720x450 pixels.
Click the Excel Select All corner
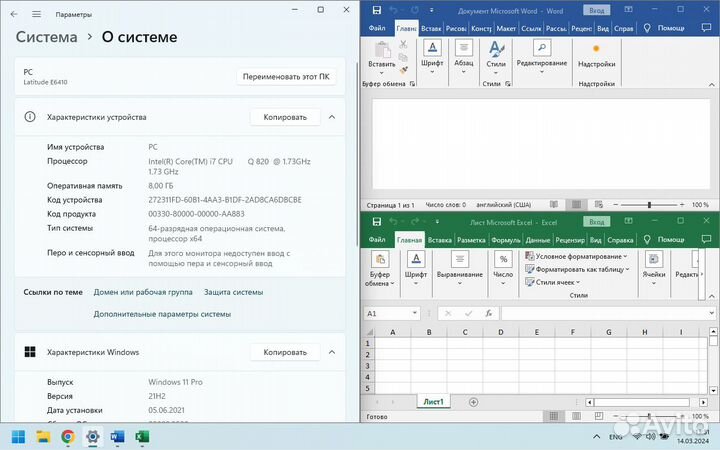tap(368, 332)
